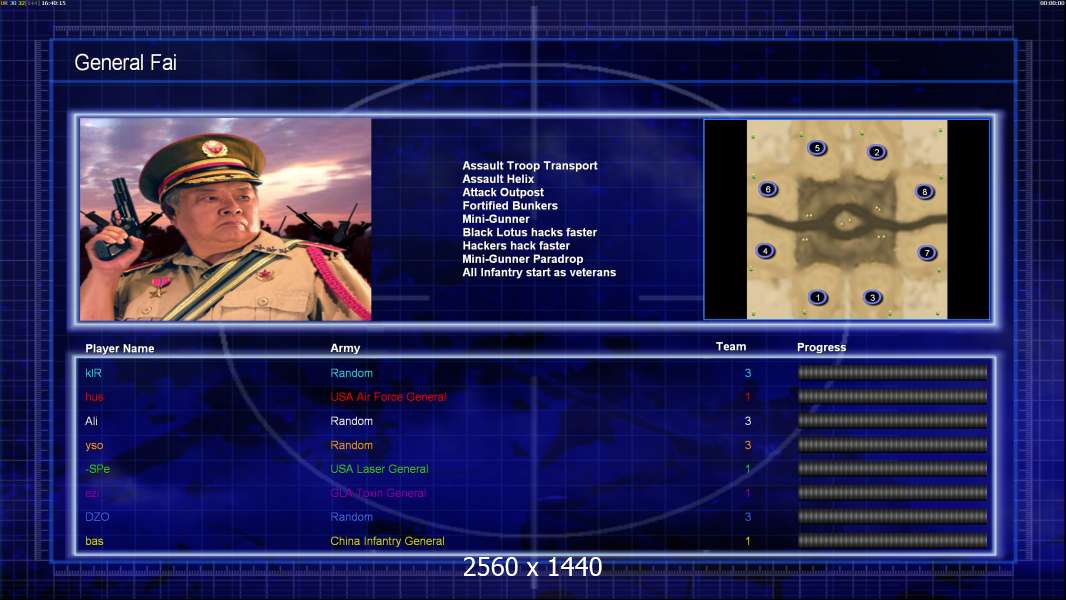Select start position marker 3 on the map
1066x600 pixels.
872,297
